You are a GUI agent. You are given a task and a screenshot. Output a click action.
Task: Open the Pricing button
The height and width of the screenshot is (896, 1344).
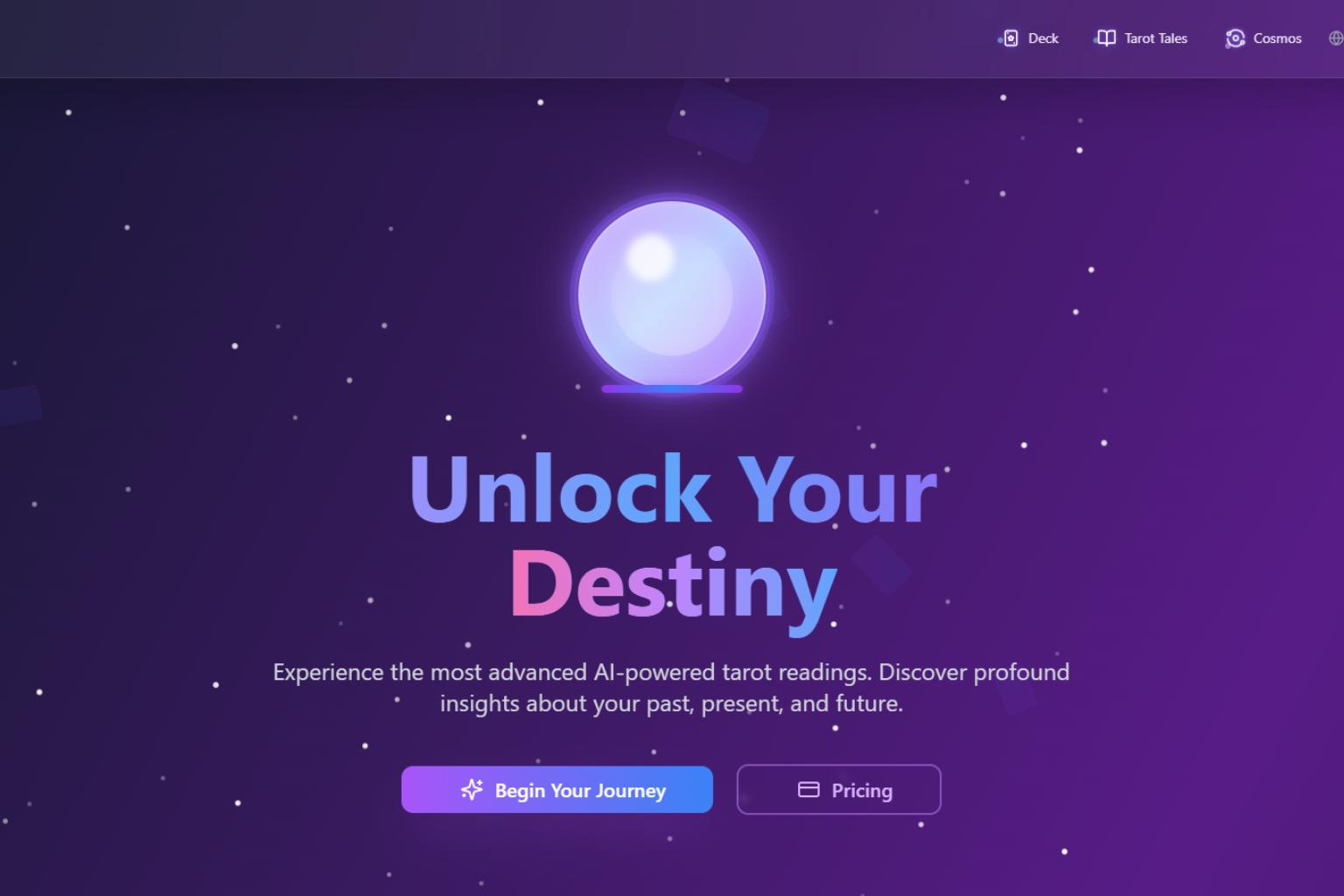839,790
